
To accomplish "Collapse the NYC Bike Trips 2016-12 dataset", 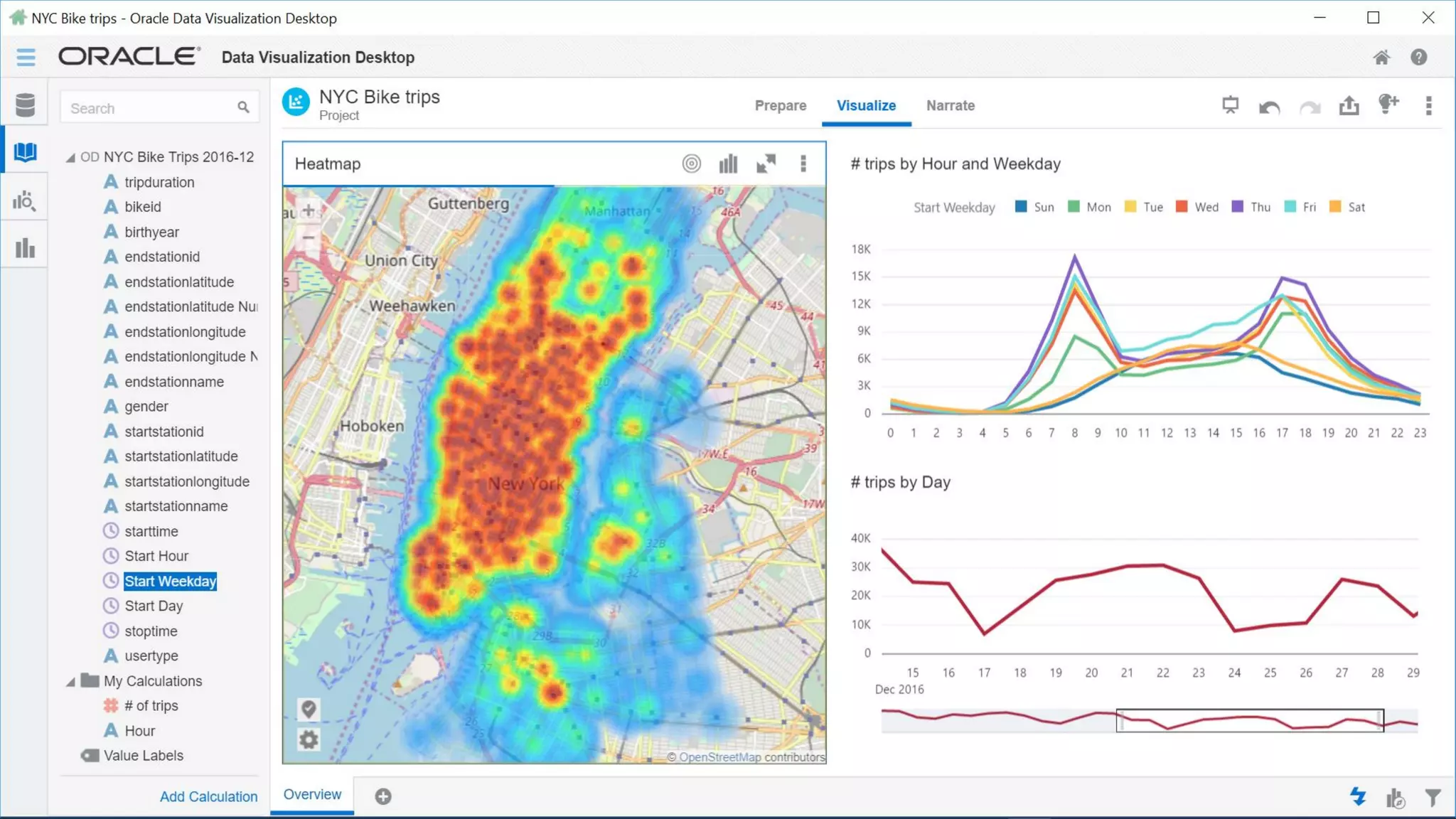I will pos(70,158).
